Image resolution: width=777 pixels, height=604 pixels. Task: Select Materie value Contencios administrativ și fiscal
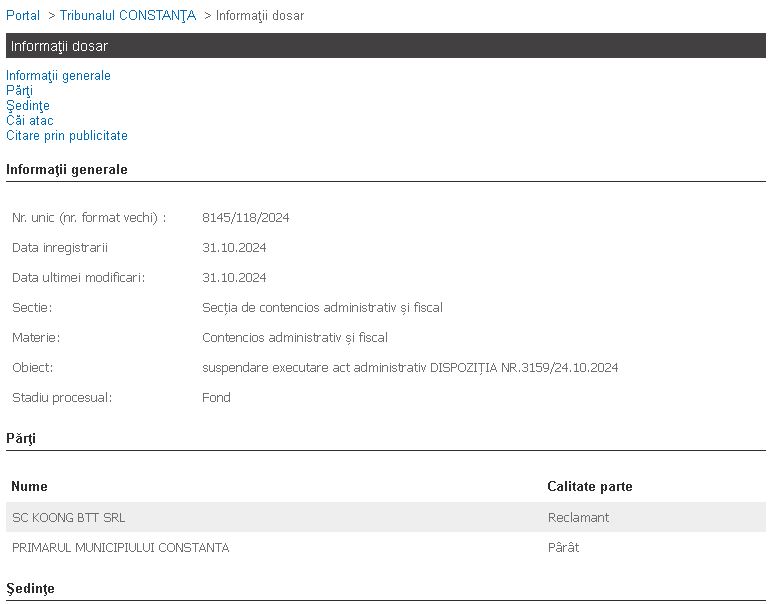[295, 337]
